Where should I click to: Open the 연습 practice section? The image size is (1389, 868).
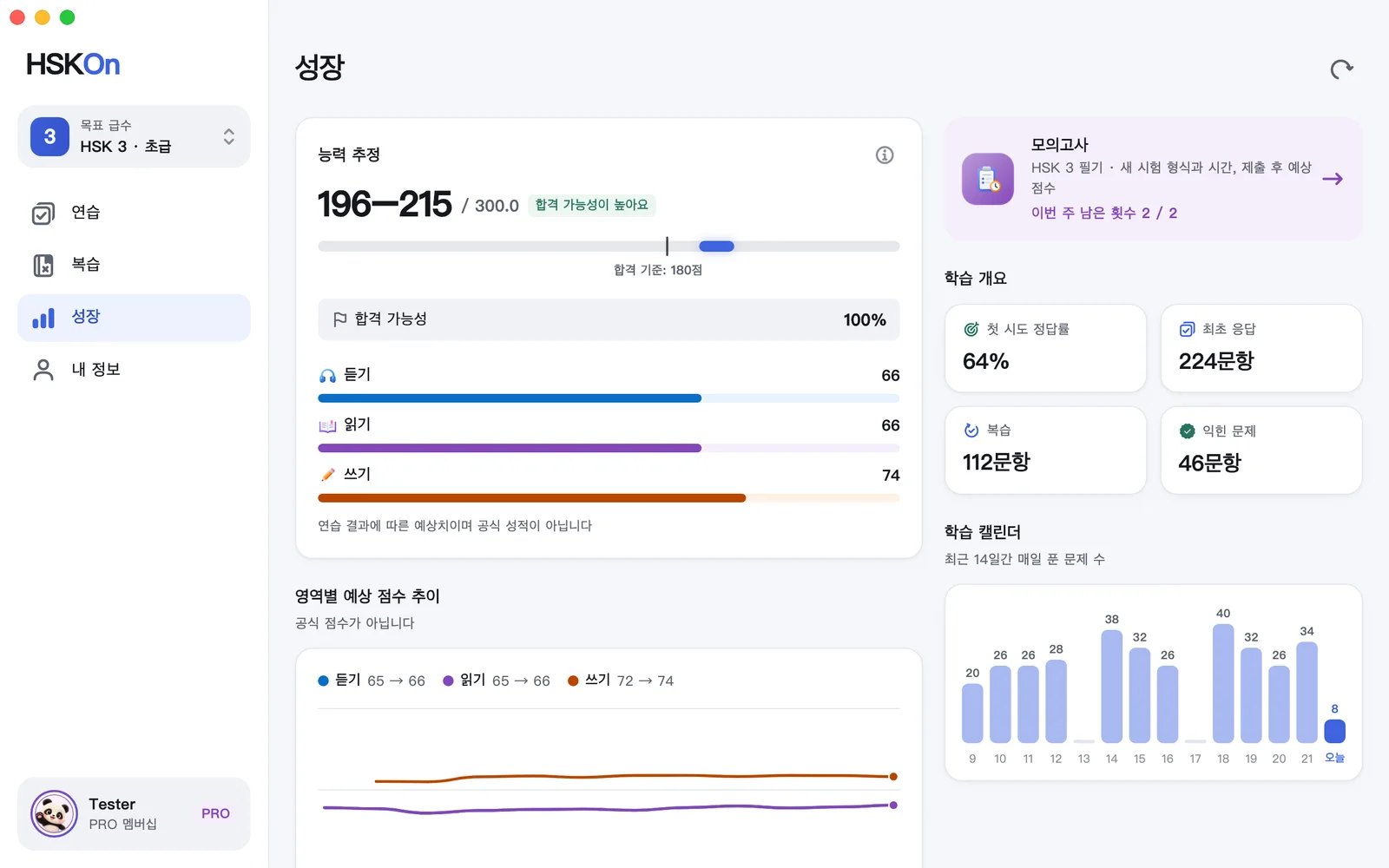[x=134, y=213]
